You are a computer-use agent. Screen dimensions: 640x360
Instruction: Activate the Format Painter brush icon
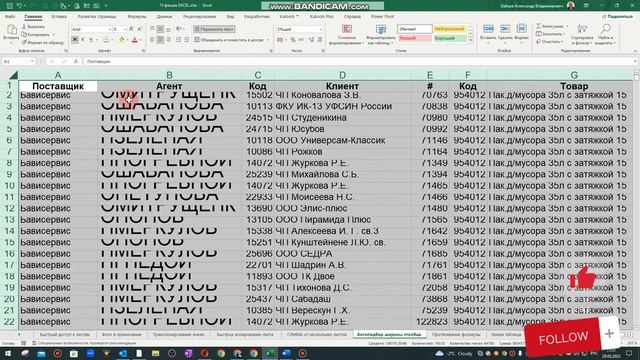(x=24, y=42)
